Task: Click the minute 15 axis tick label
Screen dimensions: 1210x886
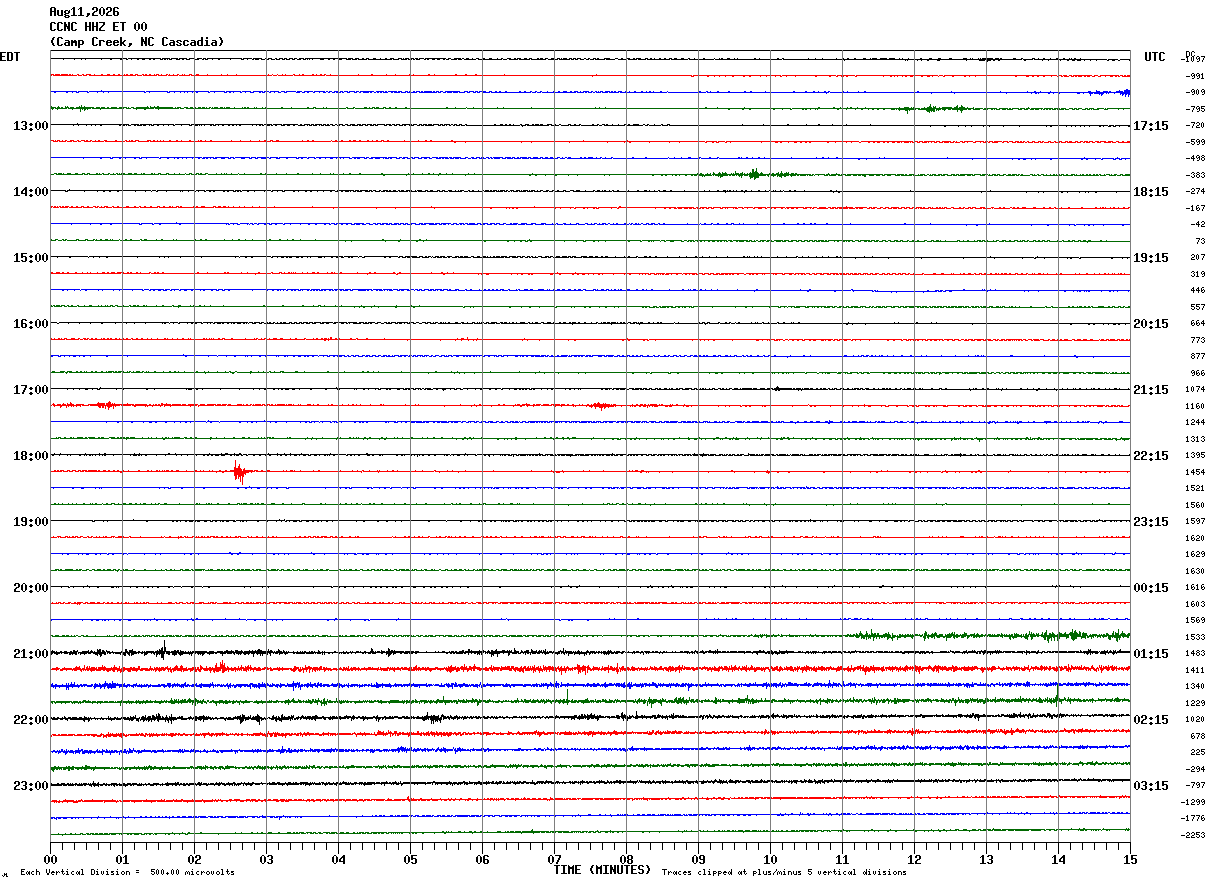Action: point(1130,860)
